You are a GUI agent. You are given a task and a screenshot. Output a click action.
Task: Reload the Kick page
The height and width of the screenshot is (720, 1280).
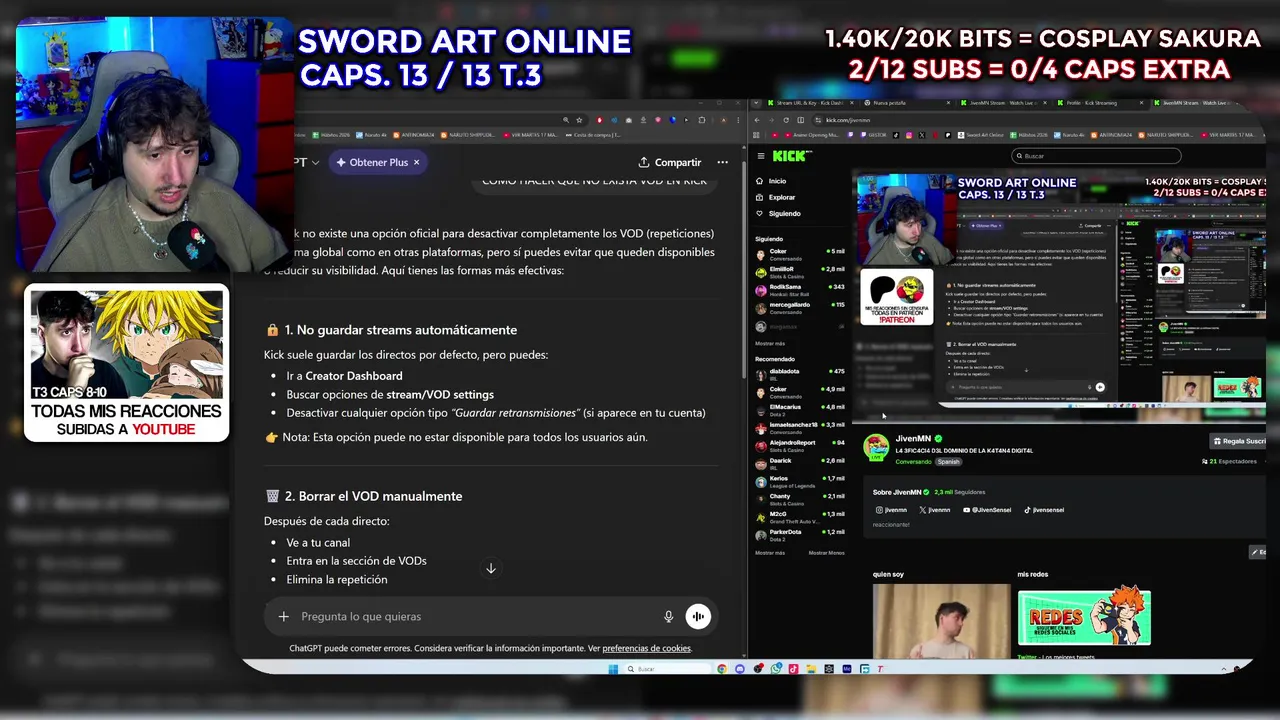tap(786, 120)
